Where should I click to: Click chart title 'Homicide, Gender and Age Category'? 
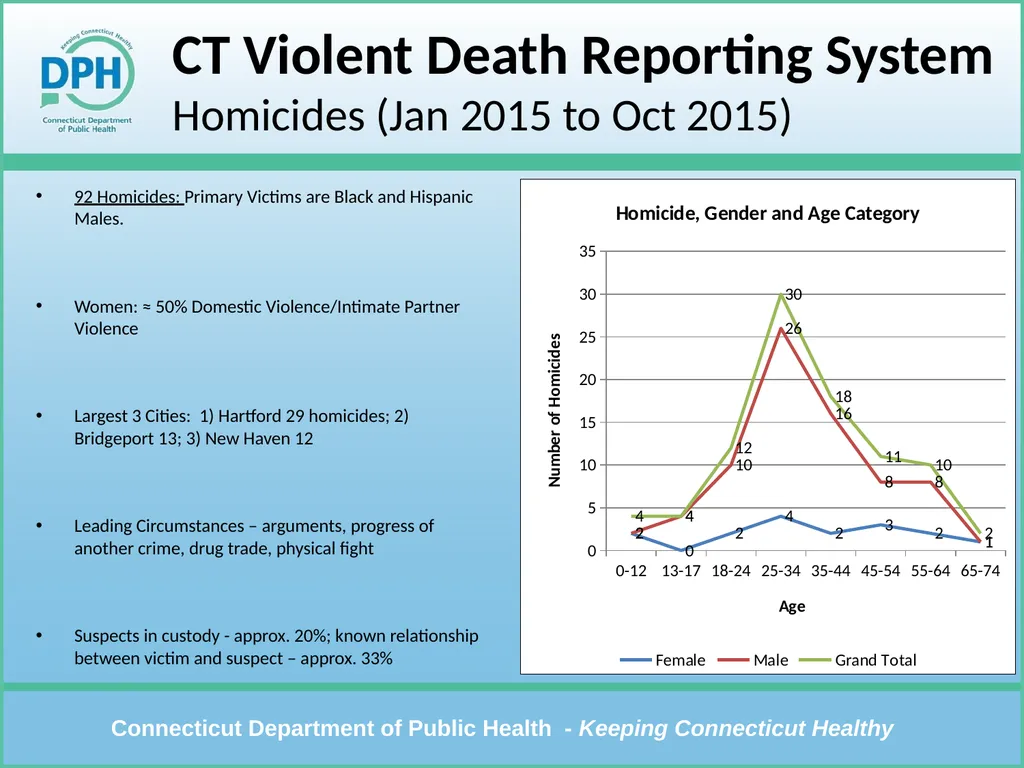(x=767, y=214)
